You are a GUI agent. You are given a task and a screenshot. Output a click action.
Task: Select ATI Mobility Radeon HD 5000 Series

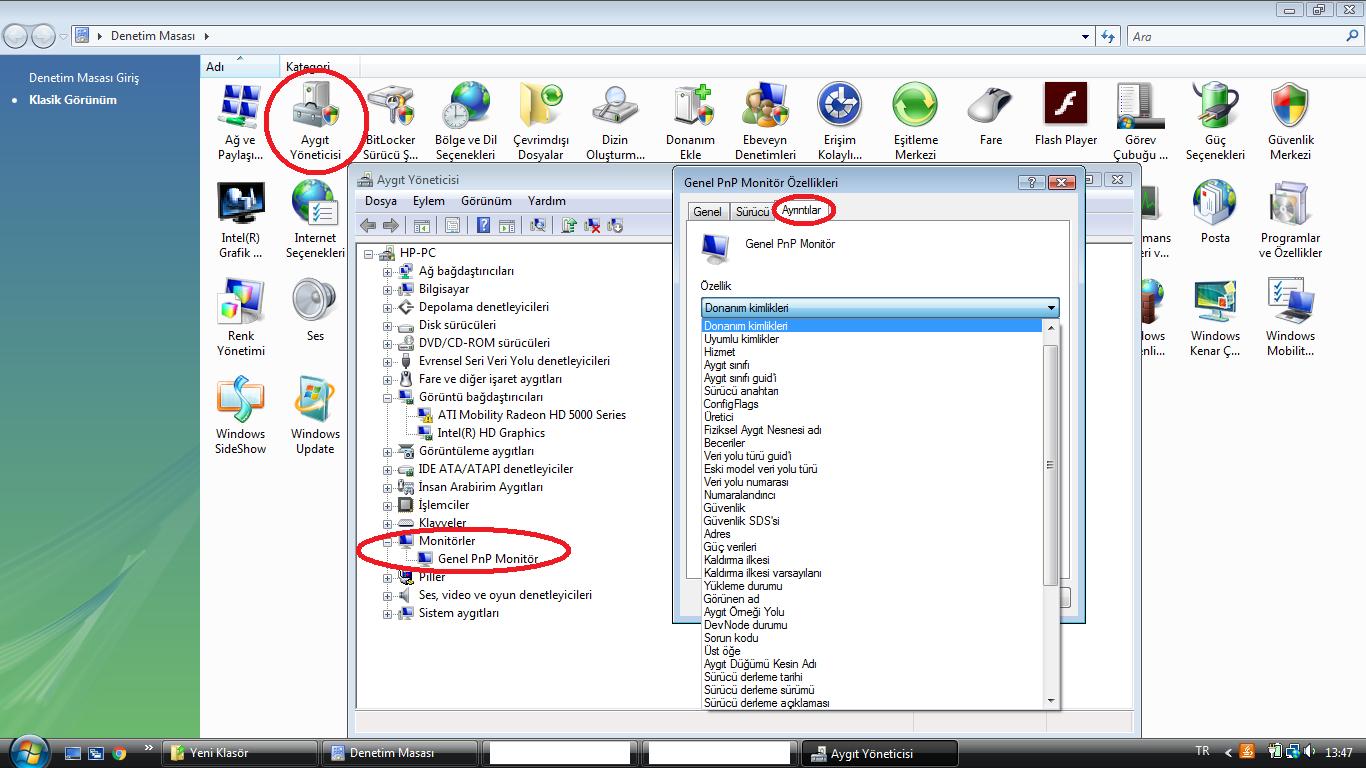[x=532, y=415]
